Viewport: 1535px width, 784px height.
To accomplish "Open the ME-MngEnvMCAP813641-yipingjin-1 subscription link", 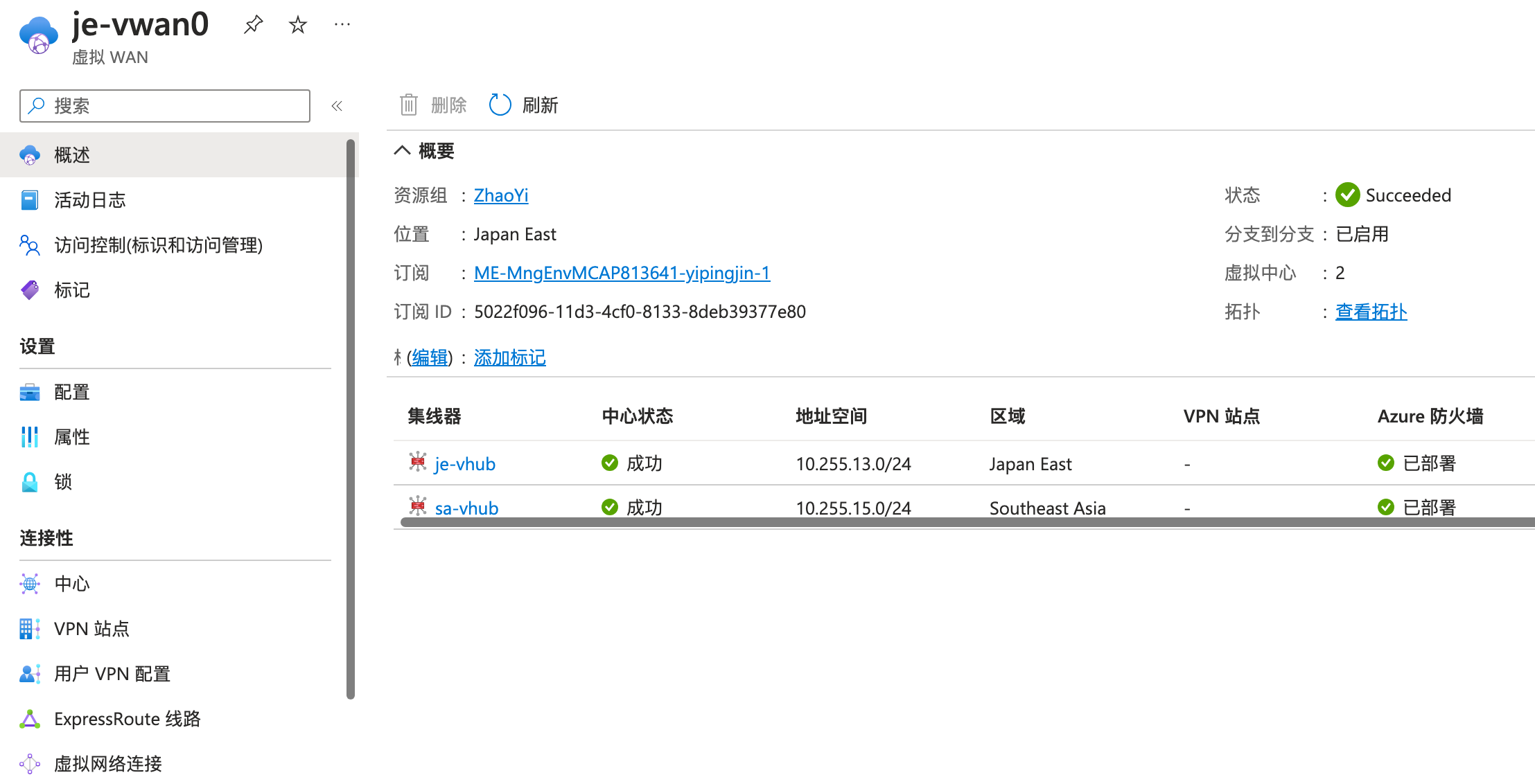I will pos(622,273).
